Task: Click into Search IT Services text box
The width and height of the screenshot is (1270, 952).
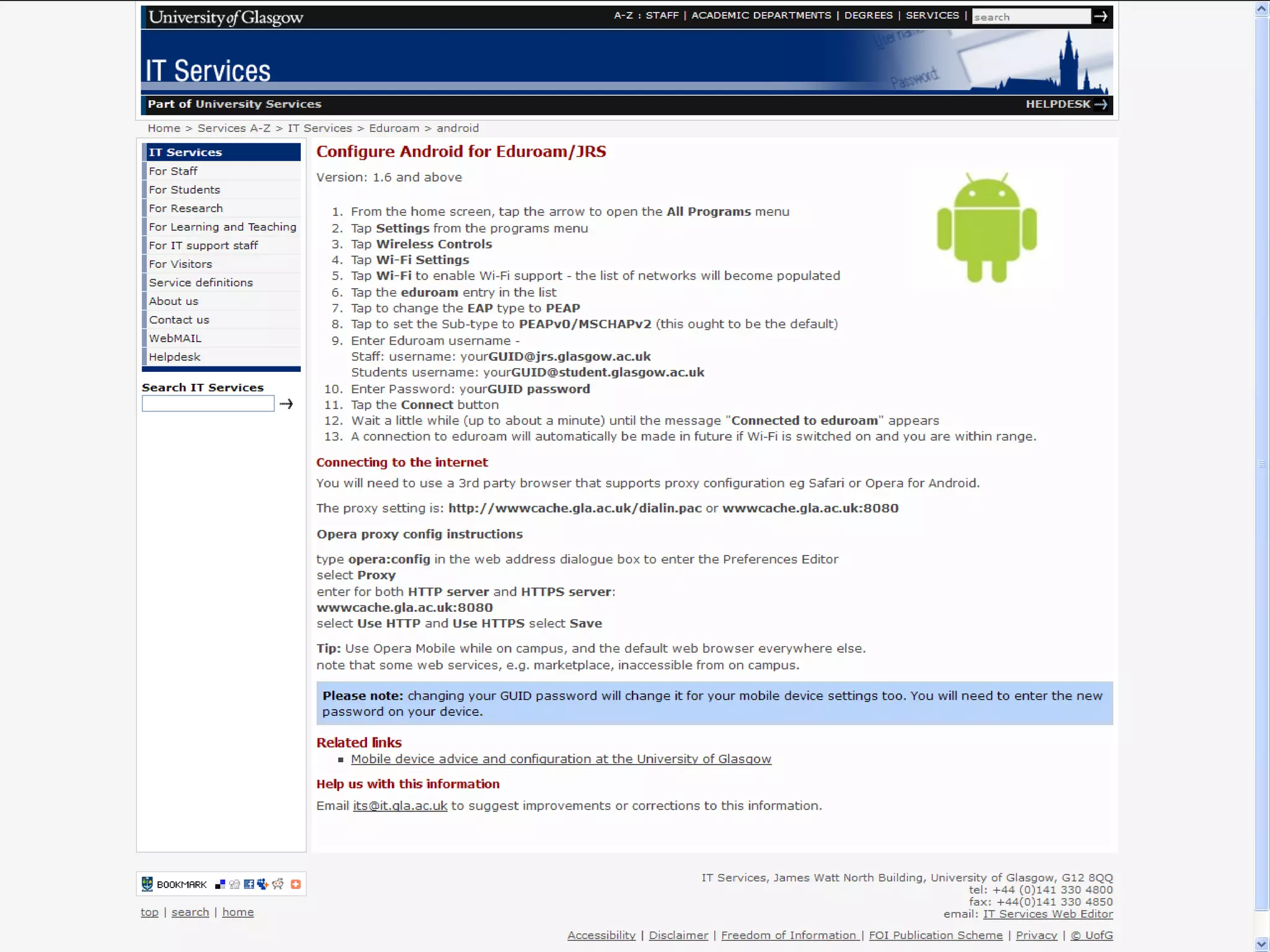Action: point(208,404)
